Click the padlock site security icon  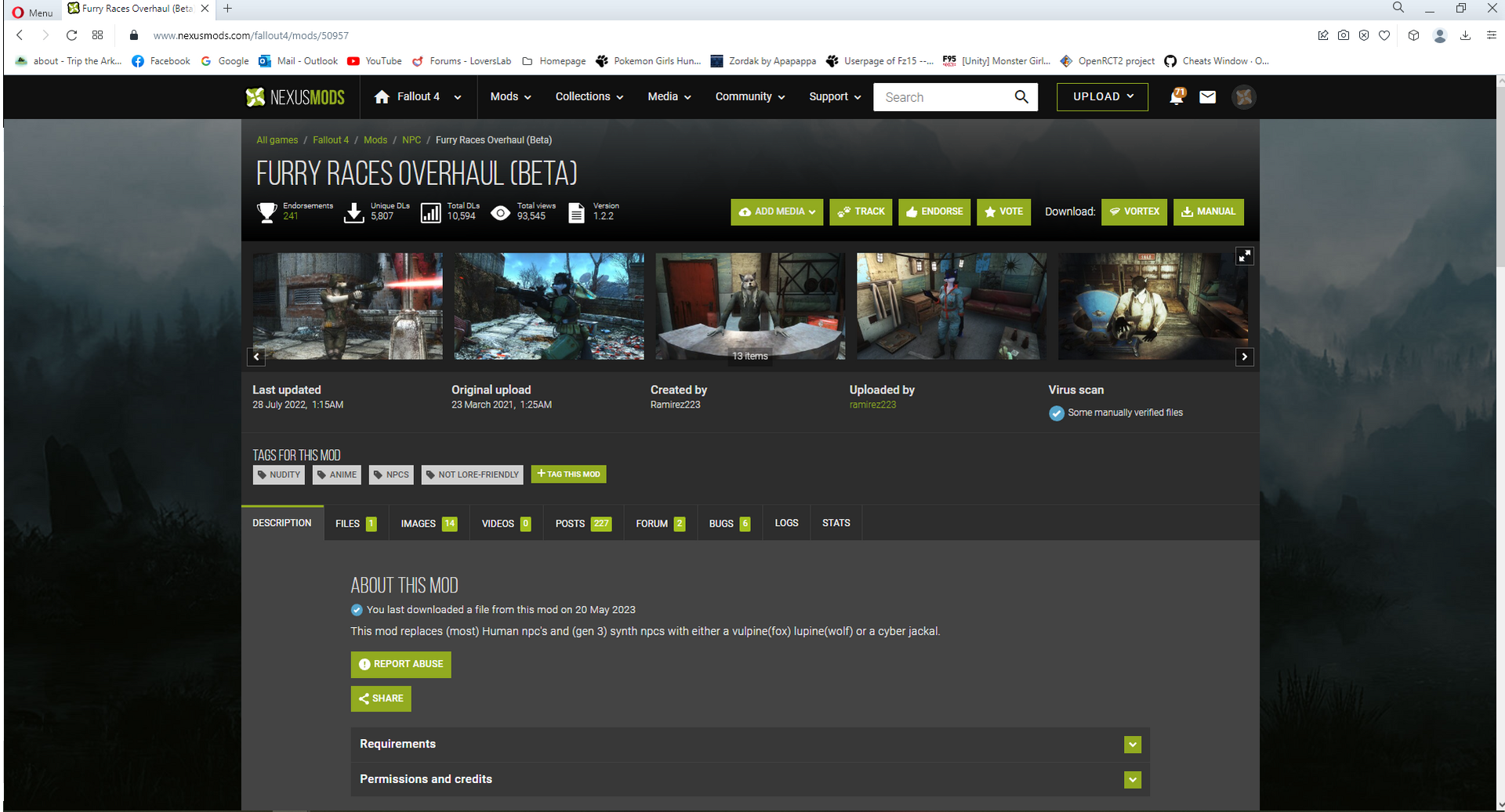coord(134,35)
